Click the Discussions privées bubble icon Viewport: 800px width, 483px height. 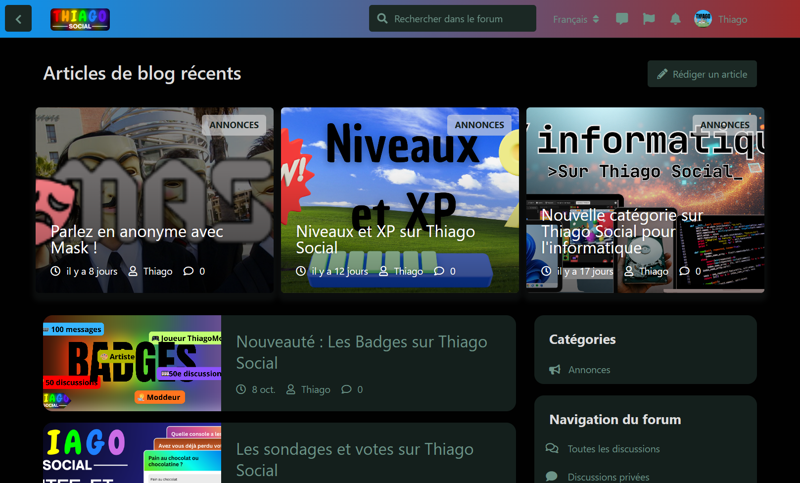click(x=552, y=477)
